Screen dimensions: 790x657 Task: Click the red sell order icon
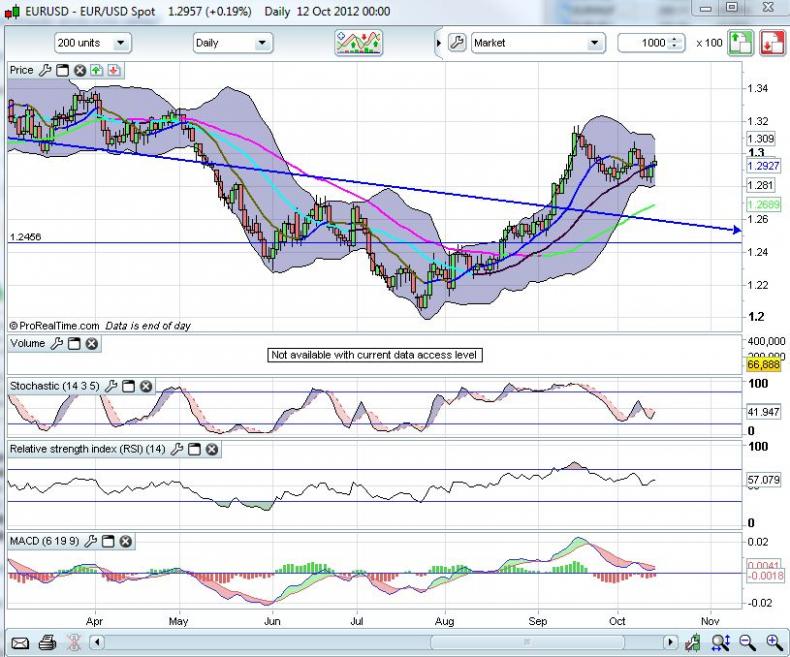(771, 43)
